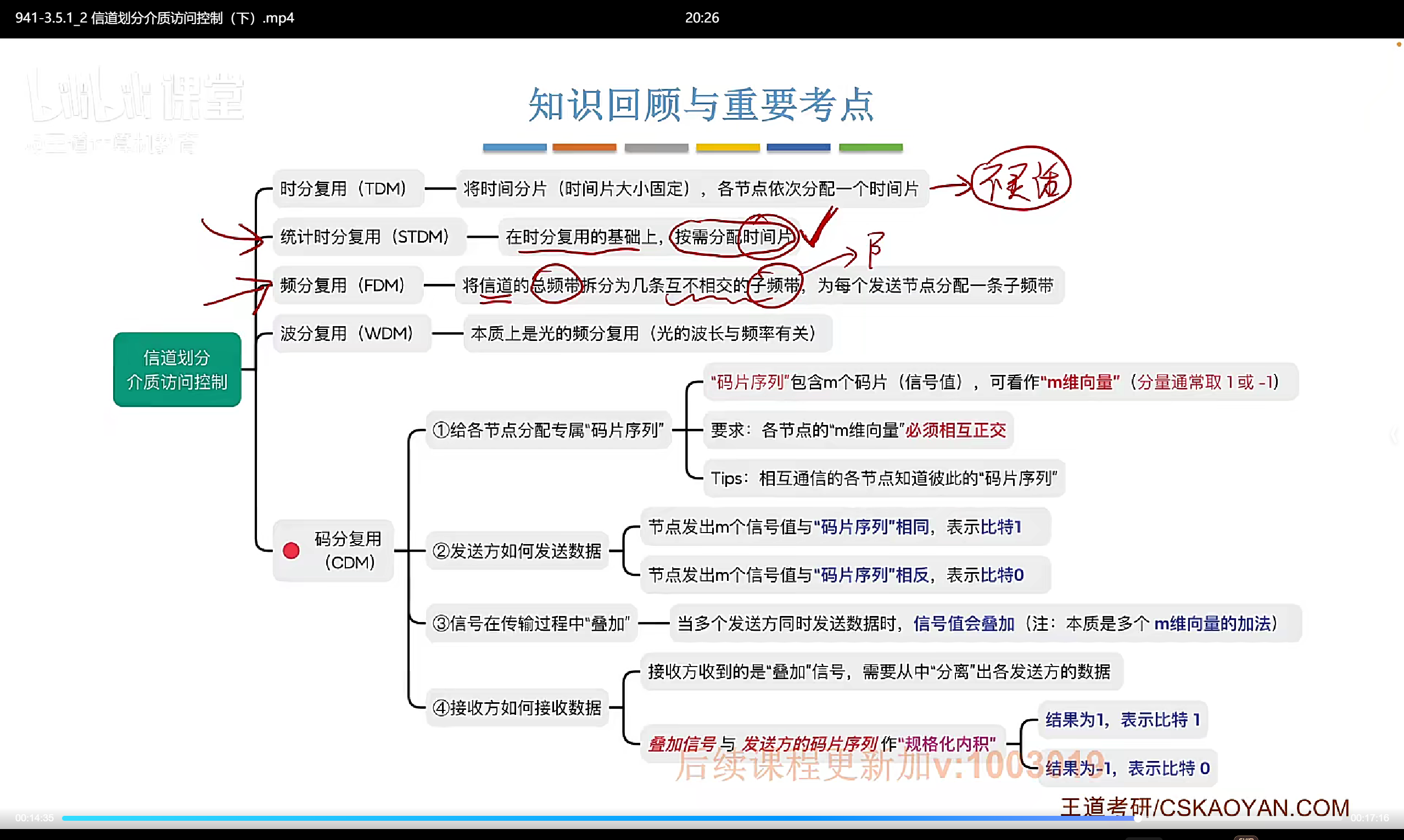This screenshot has width=1404, height=840.
Task: Expand the ①给各节点分配专属码片序列 branch
Action: 548,430
